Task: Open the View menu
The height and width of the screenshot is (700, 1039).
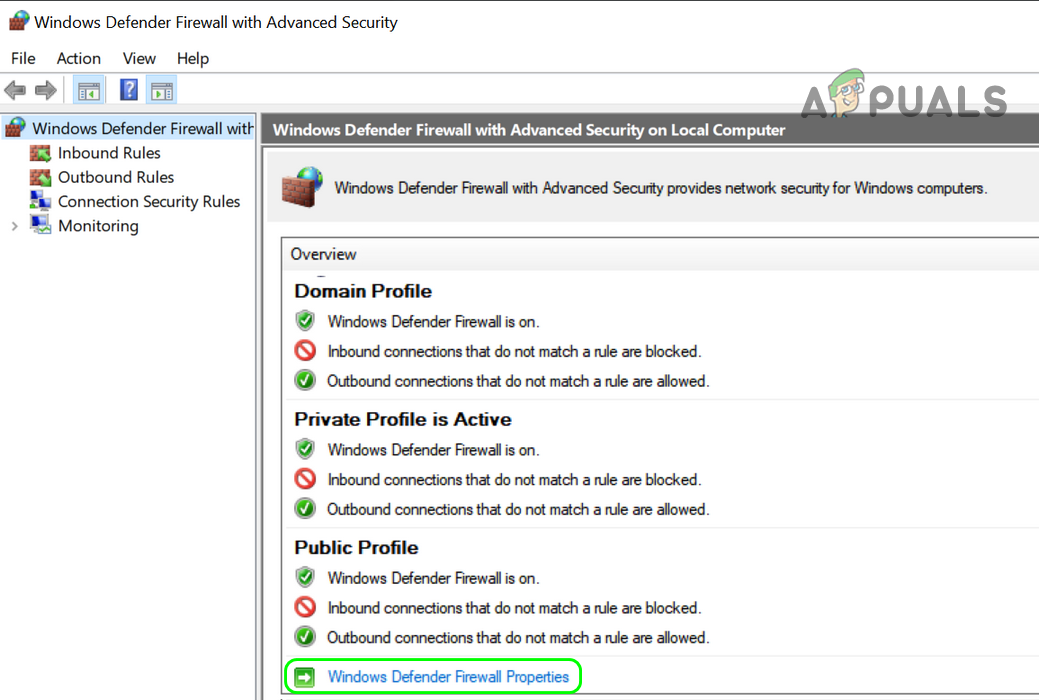Action: (139, 58)
